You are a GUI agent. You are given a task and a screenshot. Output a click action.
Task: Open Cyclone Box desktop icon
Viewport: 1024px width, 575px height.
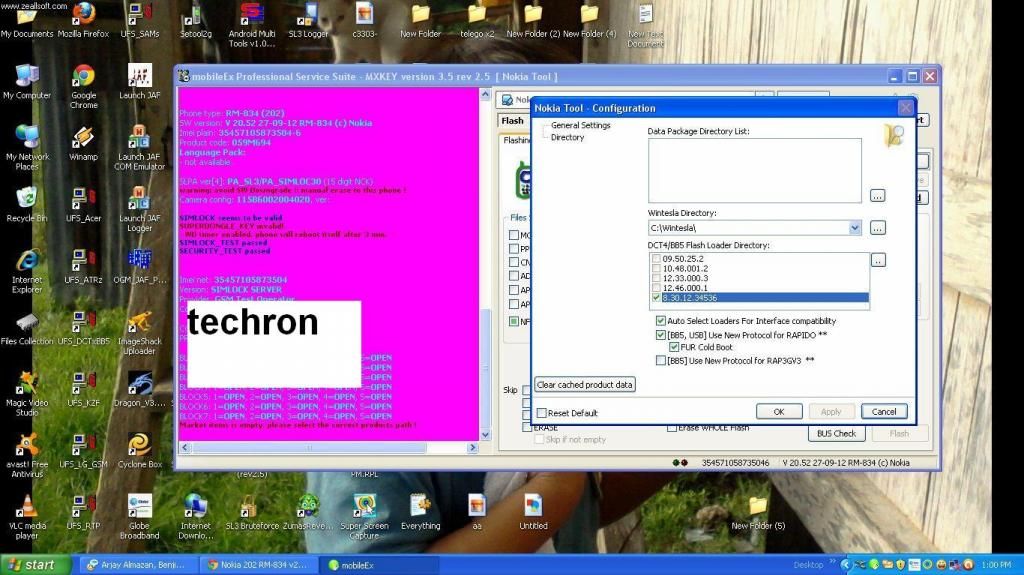(x=140, y=445)
